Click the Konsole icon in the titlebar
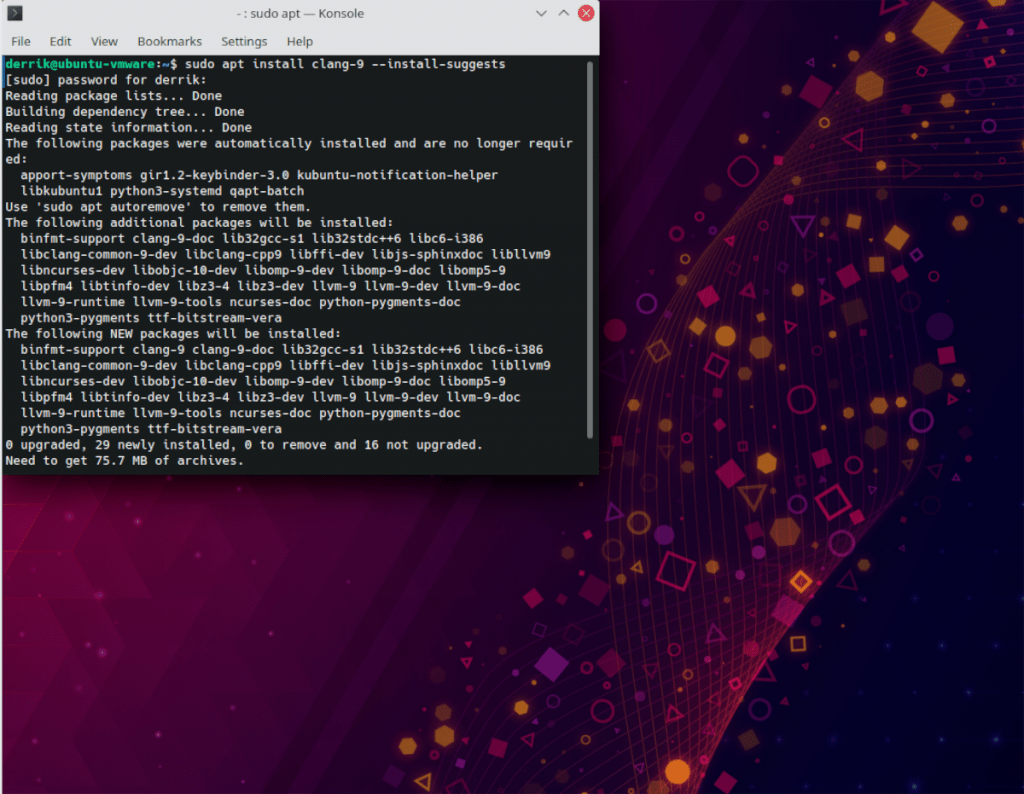1024x794 pixels. tap(14, 13)
